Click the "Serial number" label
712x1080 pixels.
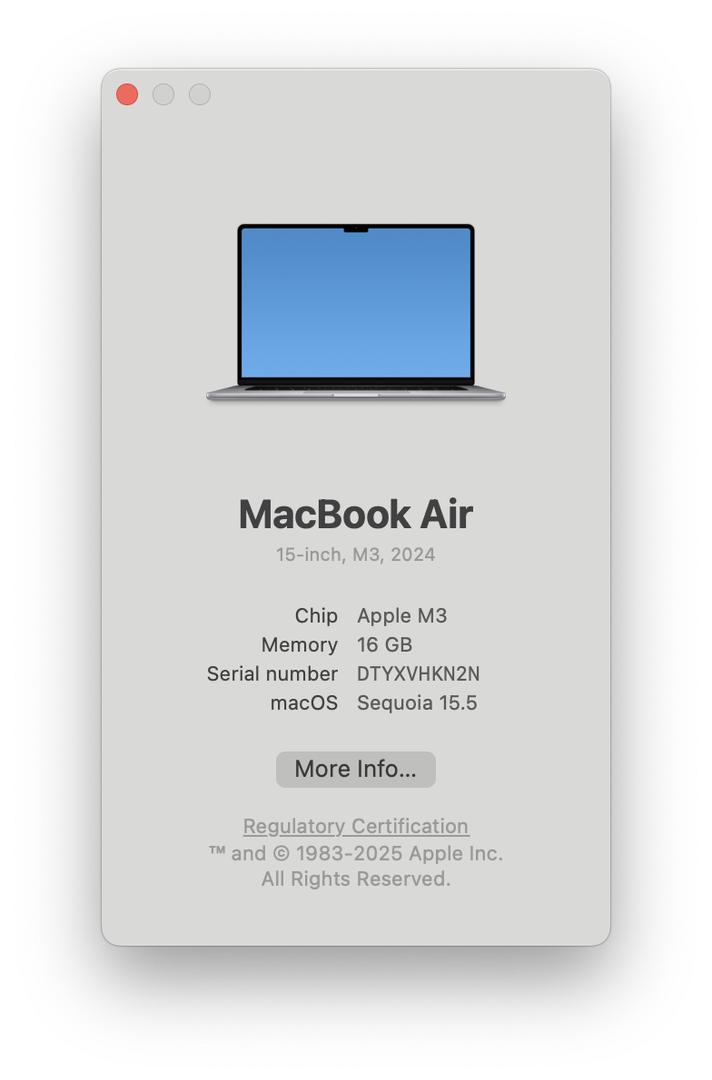coord(273,674)
